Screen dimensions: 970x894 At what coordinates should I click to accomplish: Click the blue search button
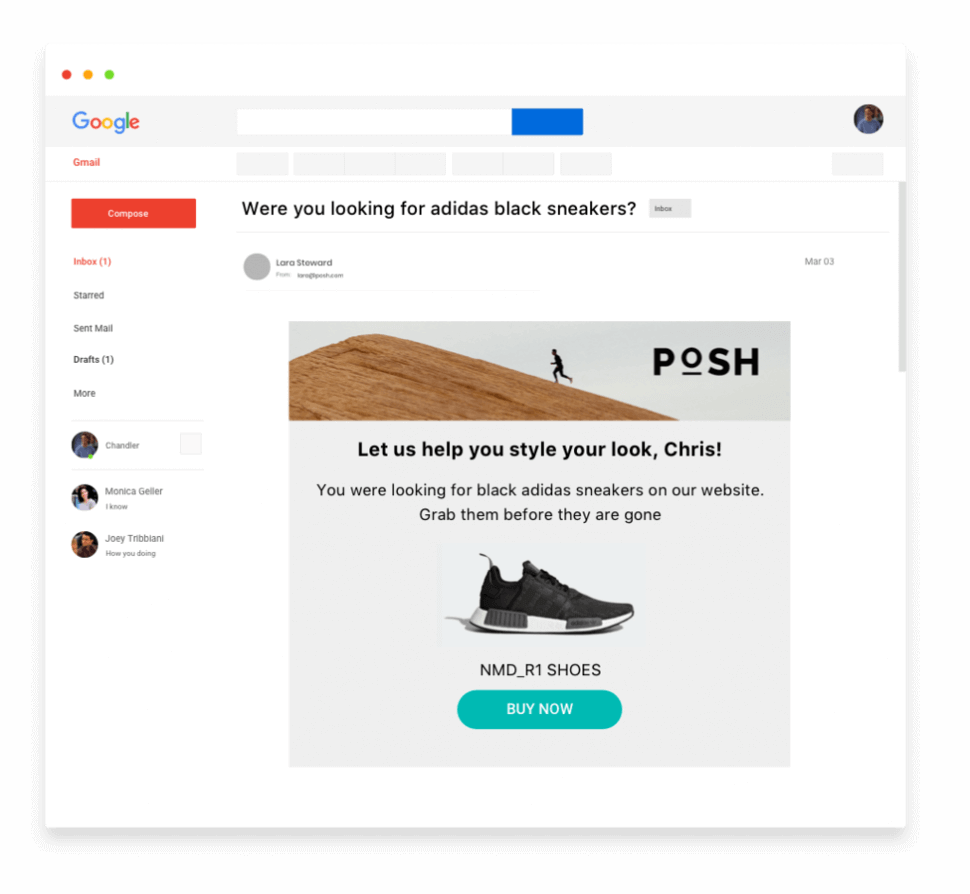pos(547,122)
